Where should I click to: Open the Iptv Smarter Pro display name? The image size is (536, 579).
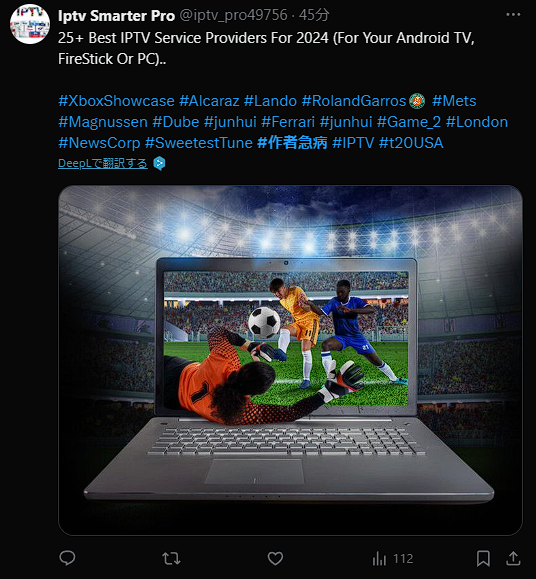pos(116,16)
